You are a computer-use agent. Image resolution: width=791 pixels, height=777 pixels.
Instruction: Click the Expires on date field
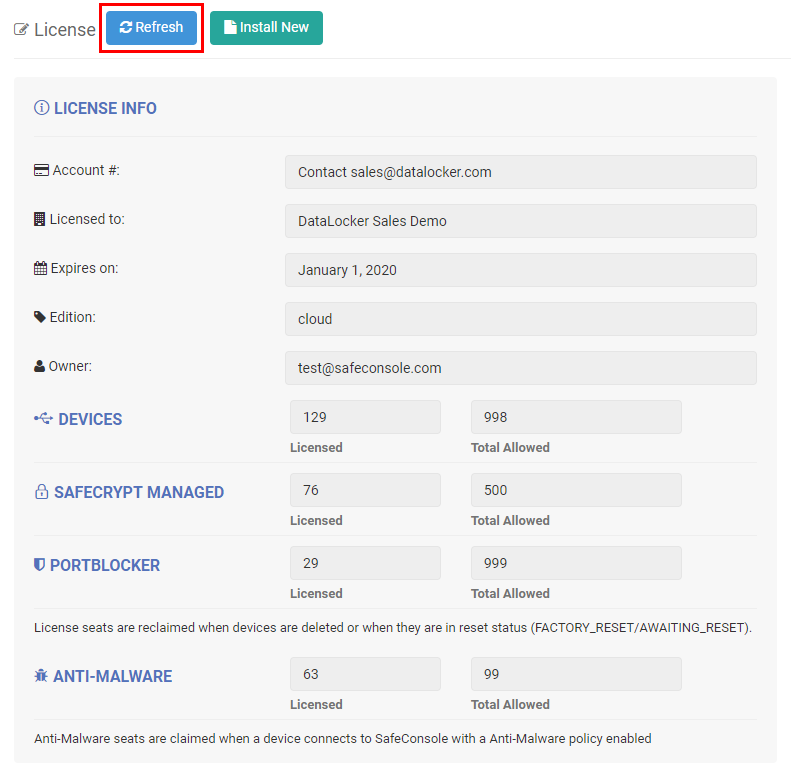pyautogui.click(x=521, y=270)
